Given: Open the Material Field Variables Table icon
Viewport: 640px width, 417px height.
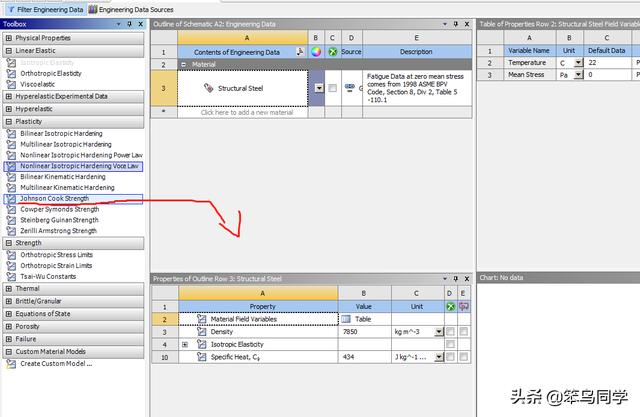Looking at the screenshot, I should click(x=345, y=318).
